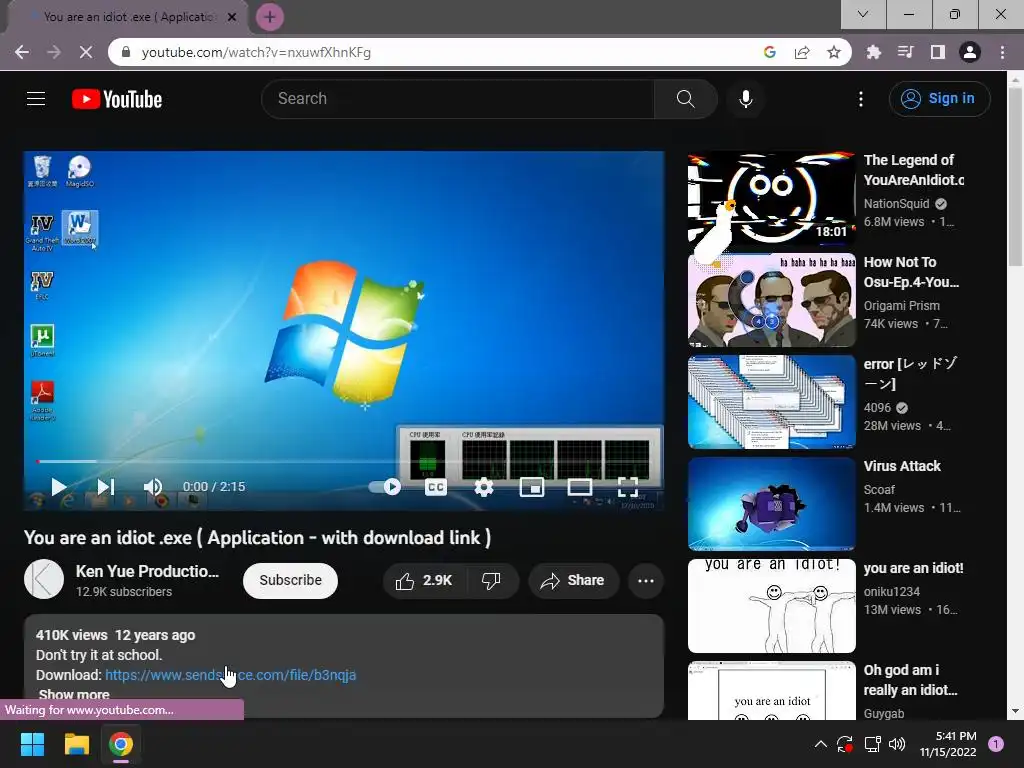
Task: Like the video (2.9K)
Action: point(424,581)
